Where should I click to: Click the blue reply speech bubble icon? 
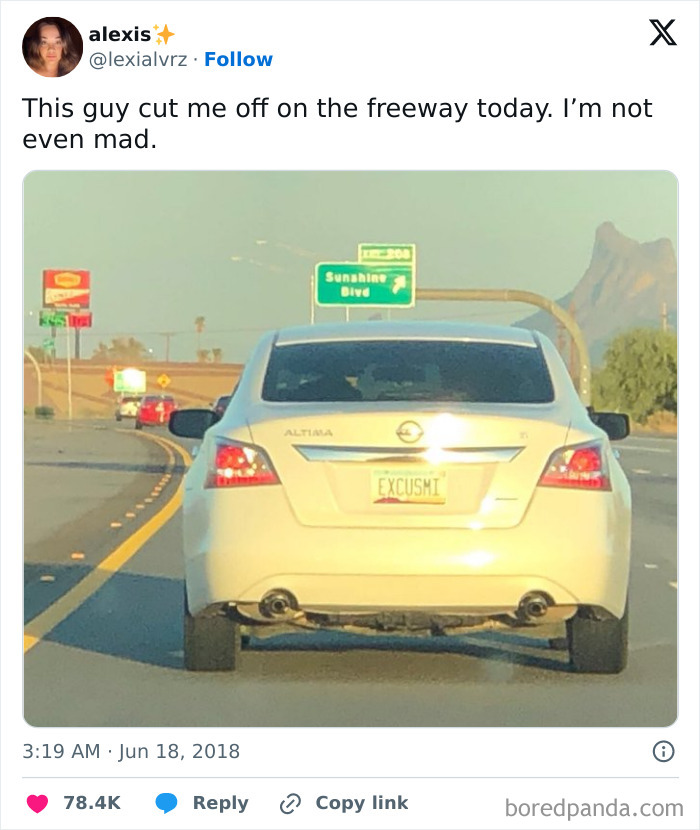click(x=166, y=803)
